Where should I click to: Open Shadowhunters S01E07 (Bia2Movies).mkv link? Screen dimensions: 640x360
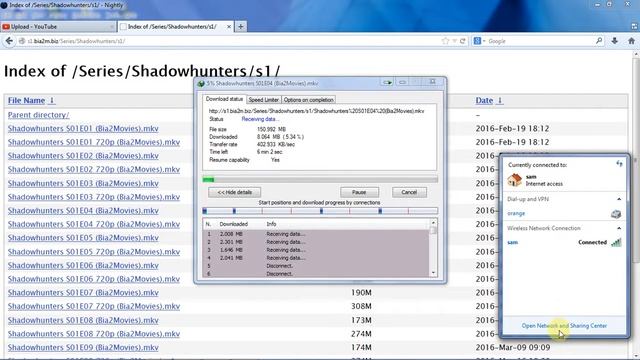[83, 293]
